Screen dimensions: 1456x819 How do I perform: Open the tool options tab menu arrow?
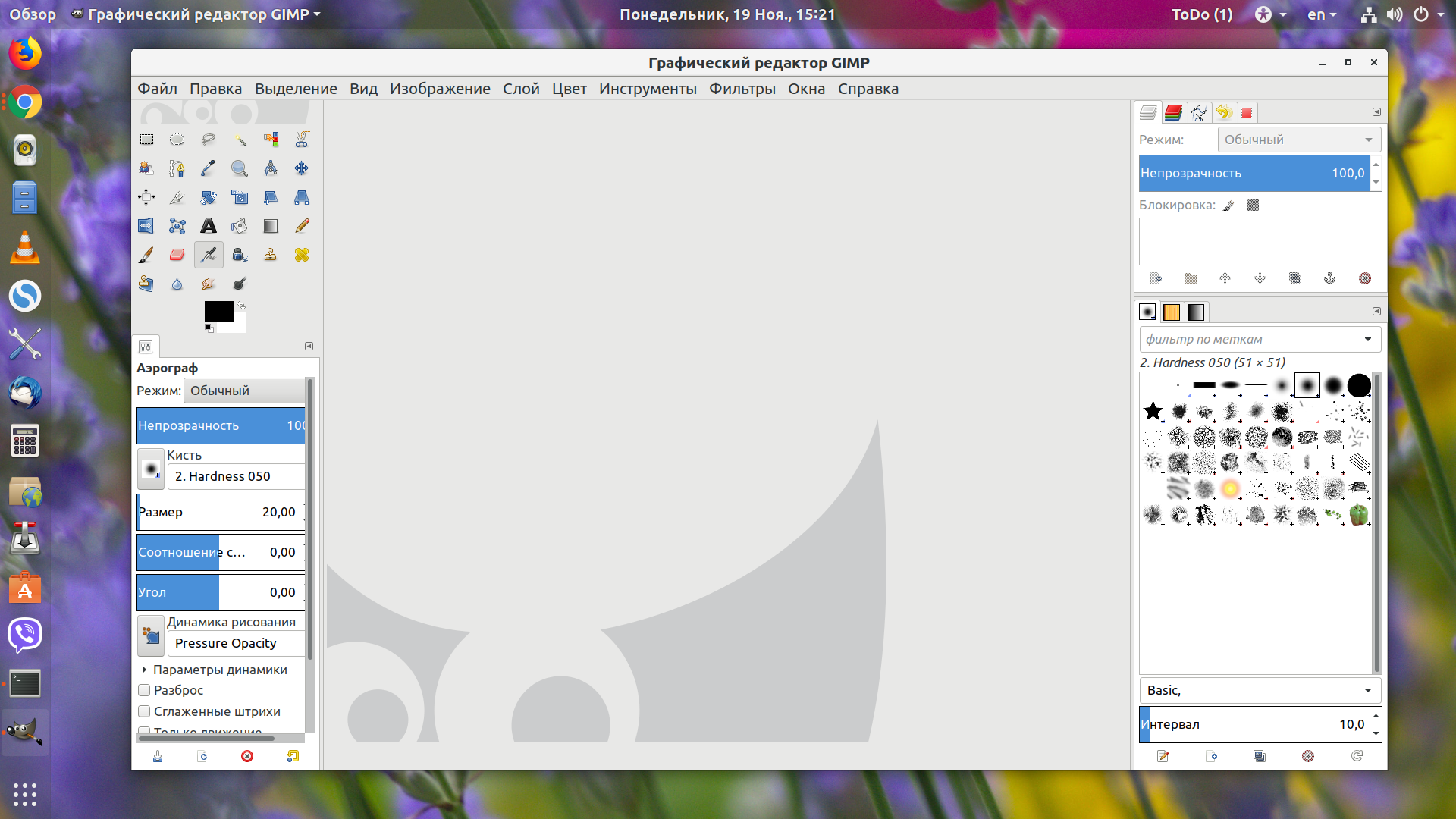[x=309, y=346]
